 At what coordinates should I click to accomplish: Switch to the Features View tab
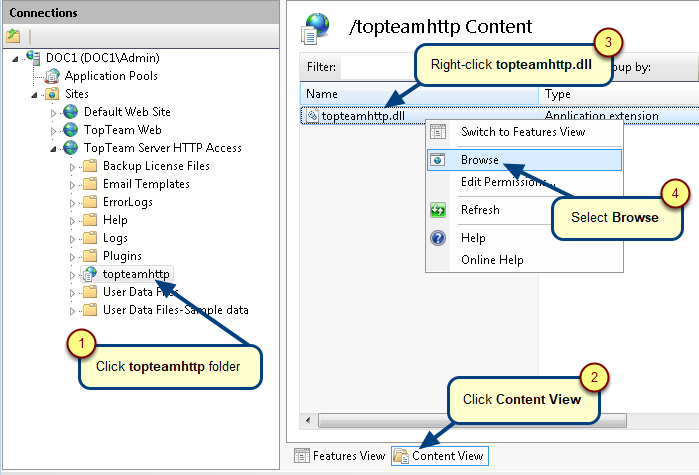coord(340,456)
